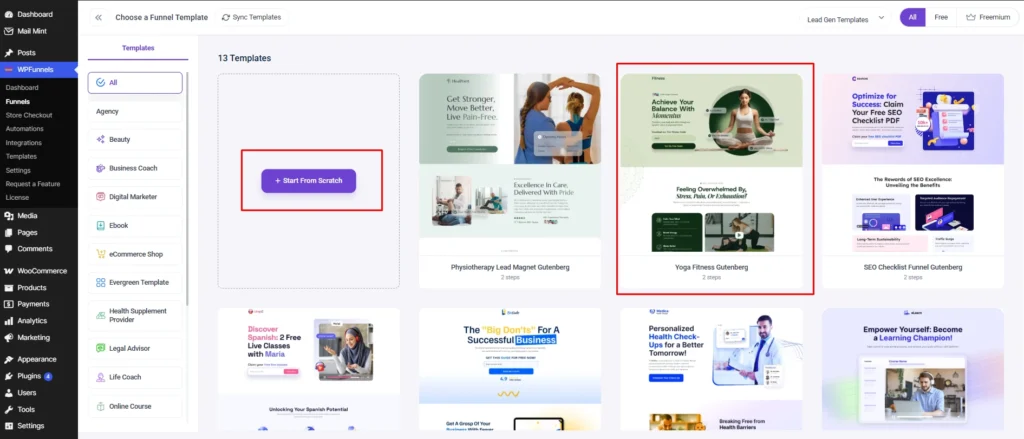Select the All templates category
1024x439 pixels.
[135, 83]
